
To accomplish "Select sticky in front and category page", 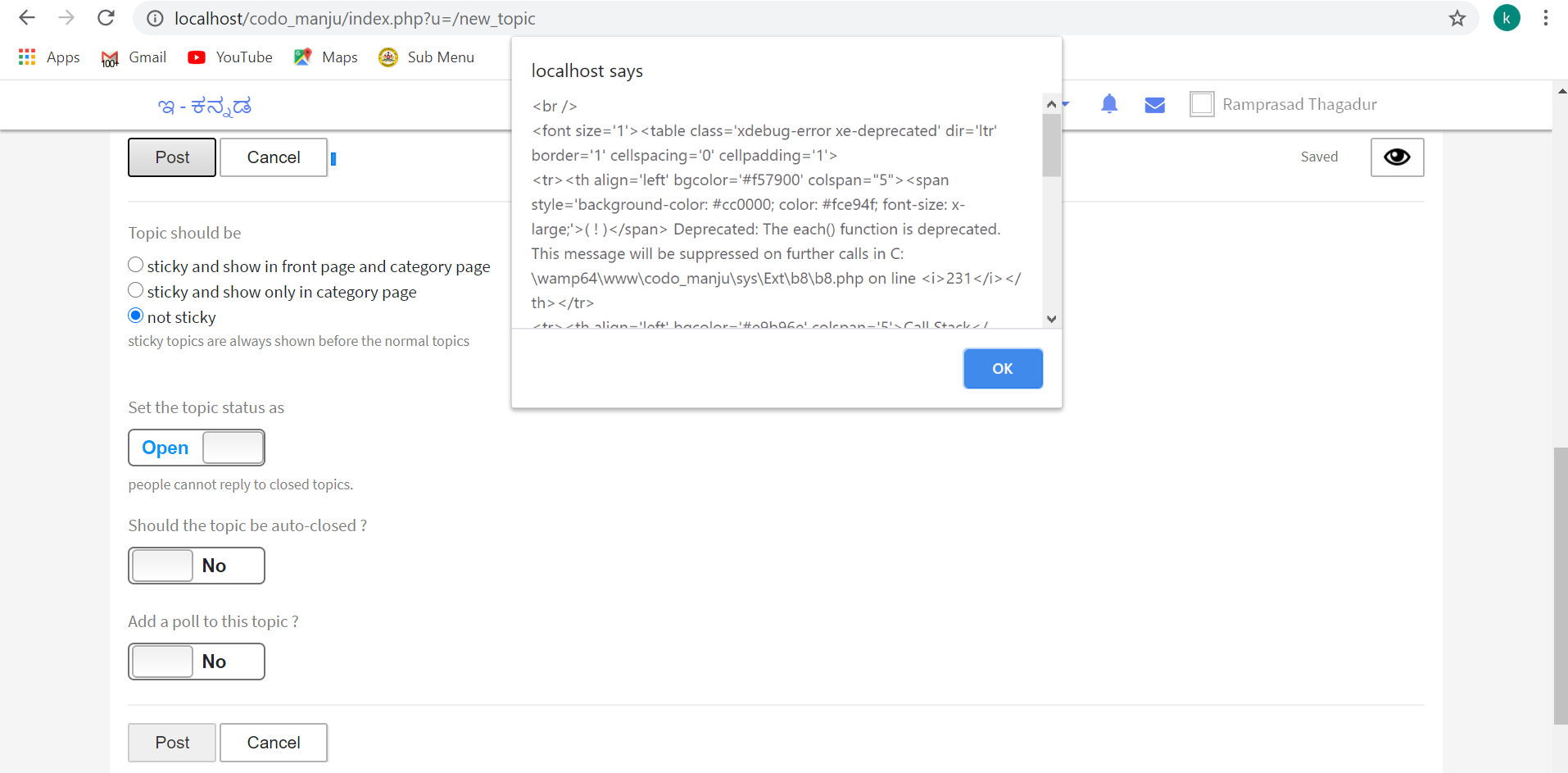I will (136, 265).
